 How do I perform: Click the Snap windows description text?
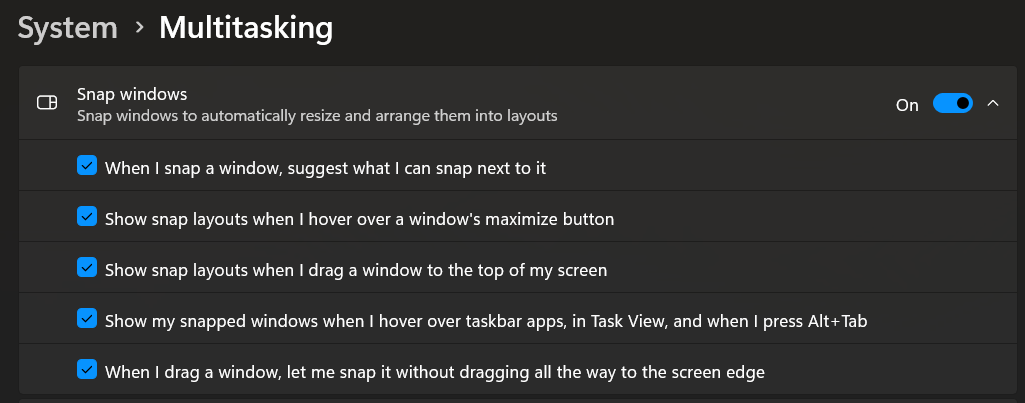click(317, 116)
